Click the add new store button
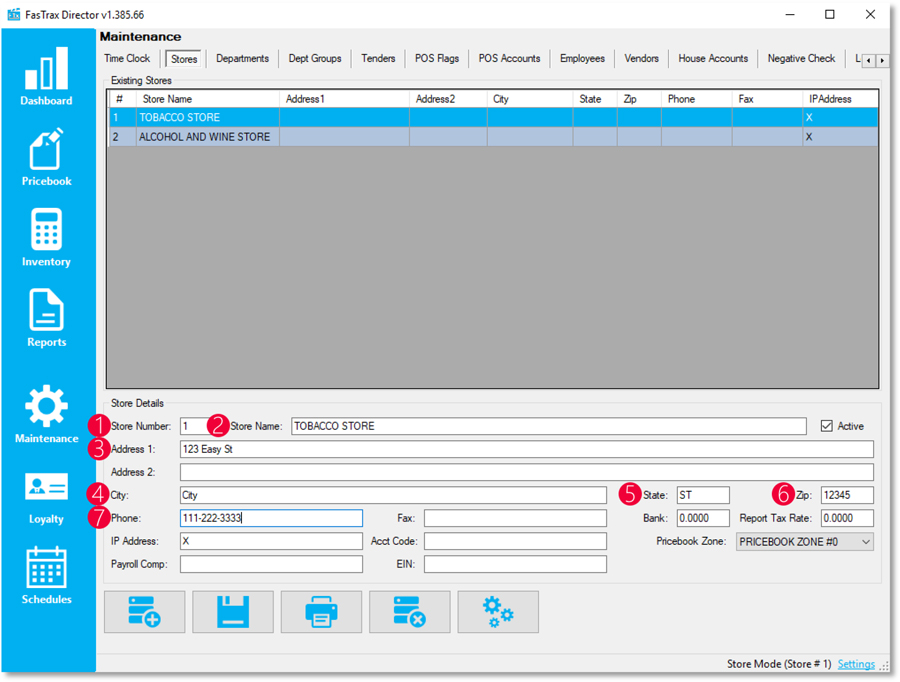This screenshot has width=900, height=682. pyautogui.click(x=145, y=612)
